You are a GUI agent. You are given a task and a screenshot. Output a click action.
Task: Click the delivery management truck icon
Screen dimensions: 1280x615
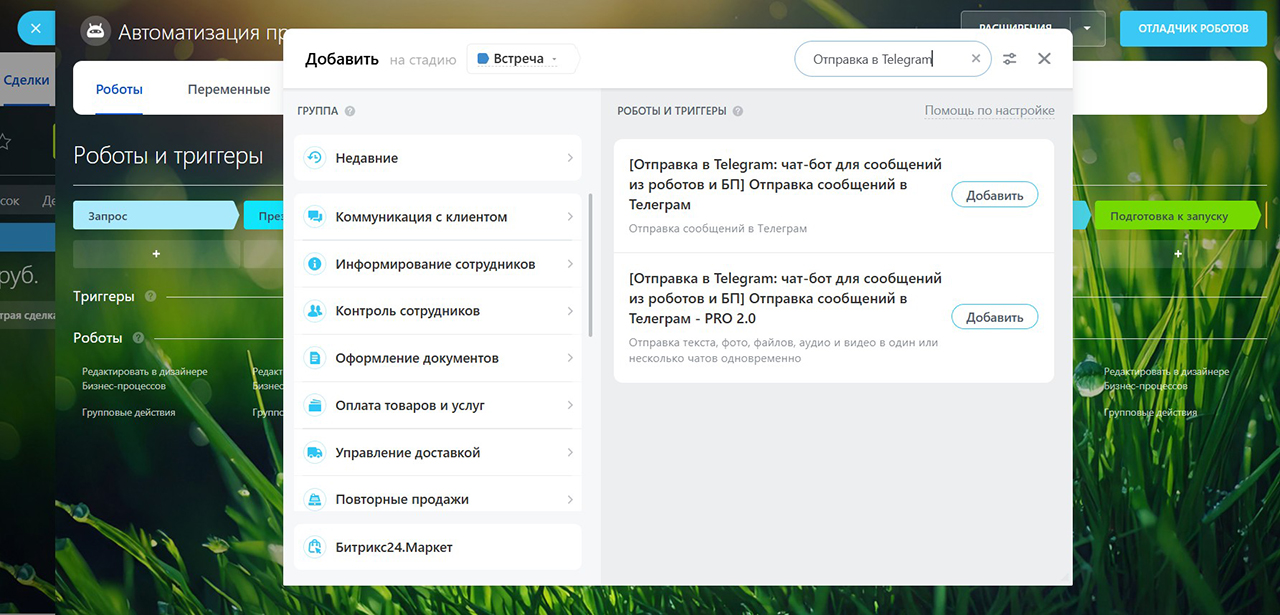tap(315, 453)
